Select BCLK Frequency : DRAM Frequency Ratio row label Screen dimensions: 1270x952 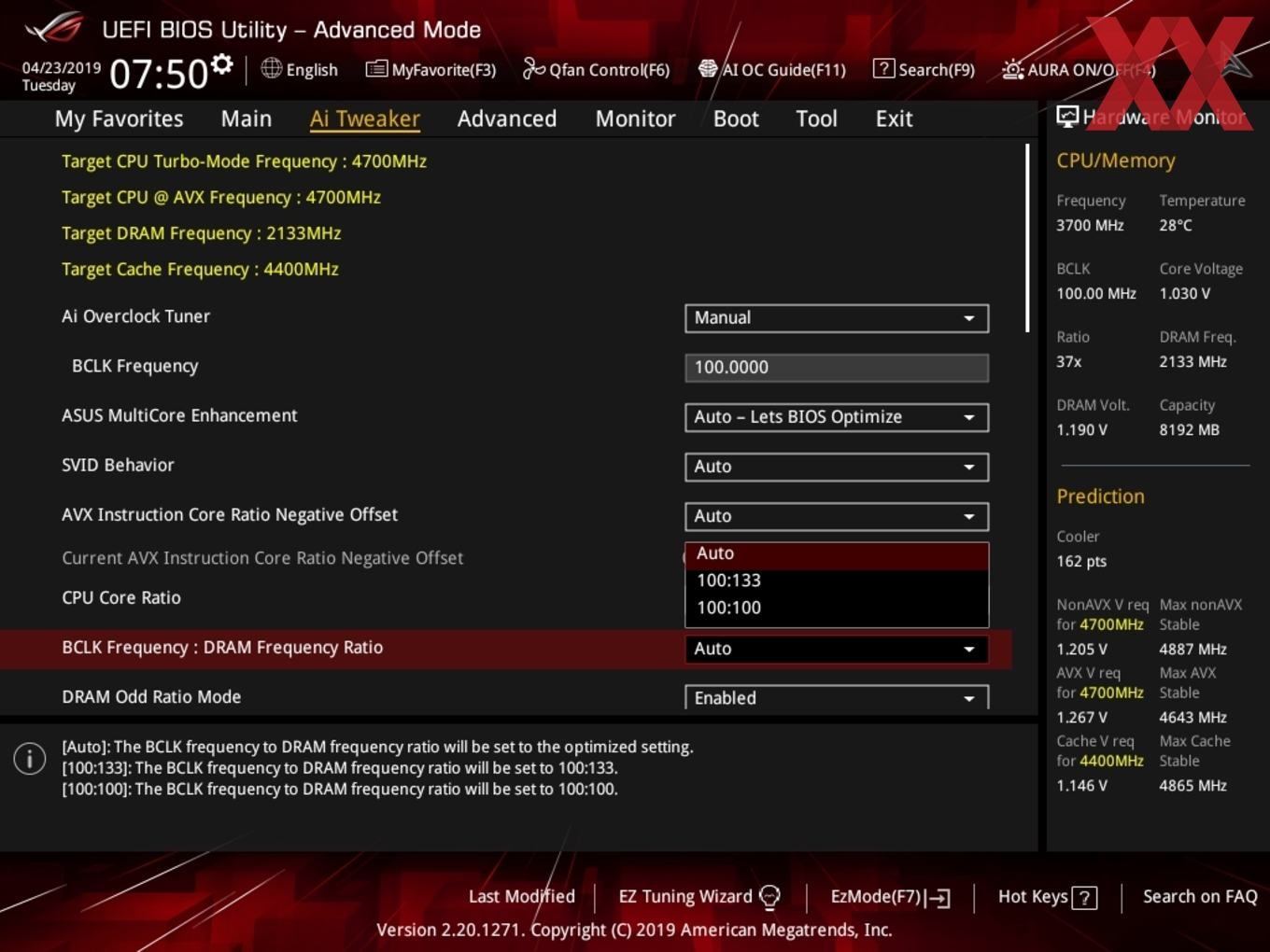pyautogui.click(x=222, y=647)
